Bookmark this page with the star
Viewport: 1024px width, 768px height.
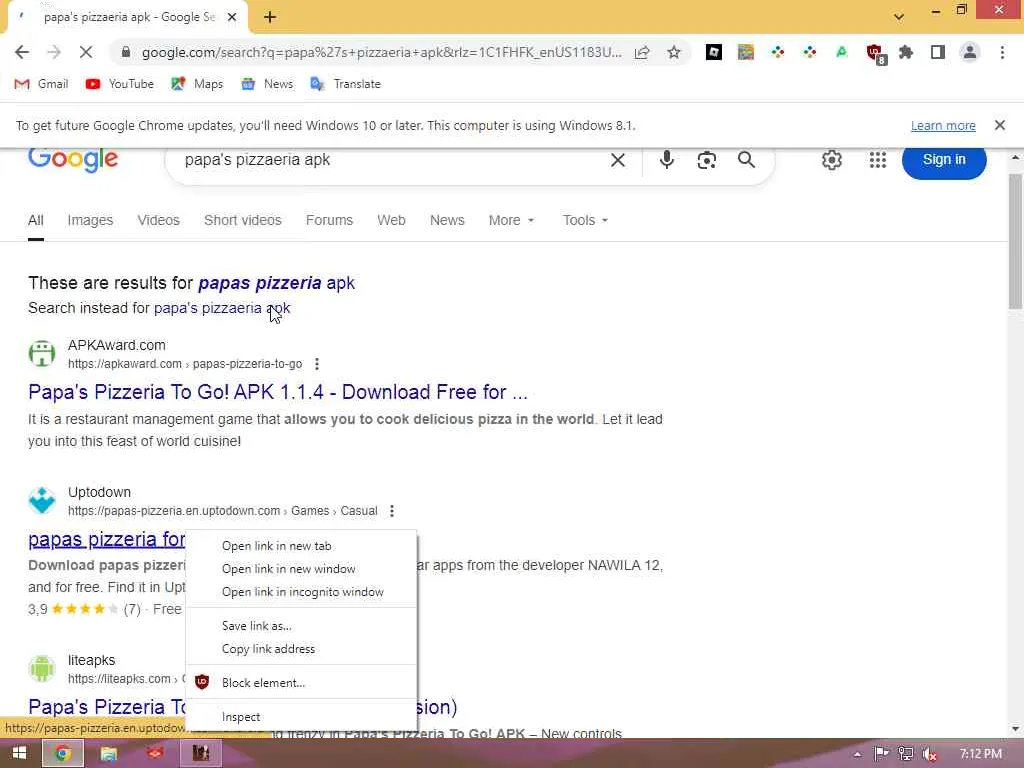(674, 52)
